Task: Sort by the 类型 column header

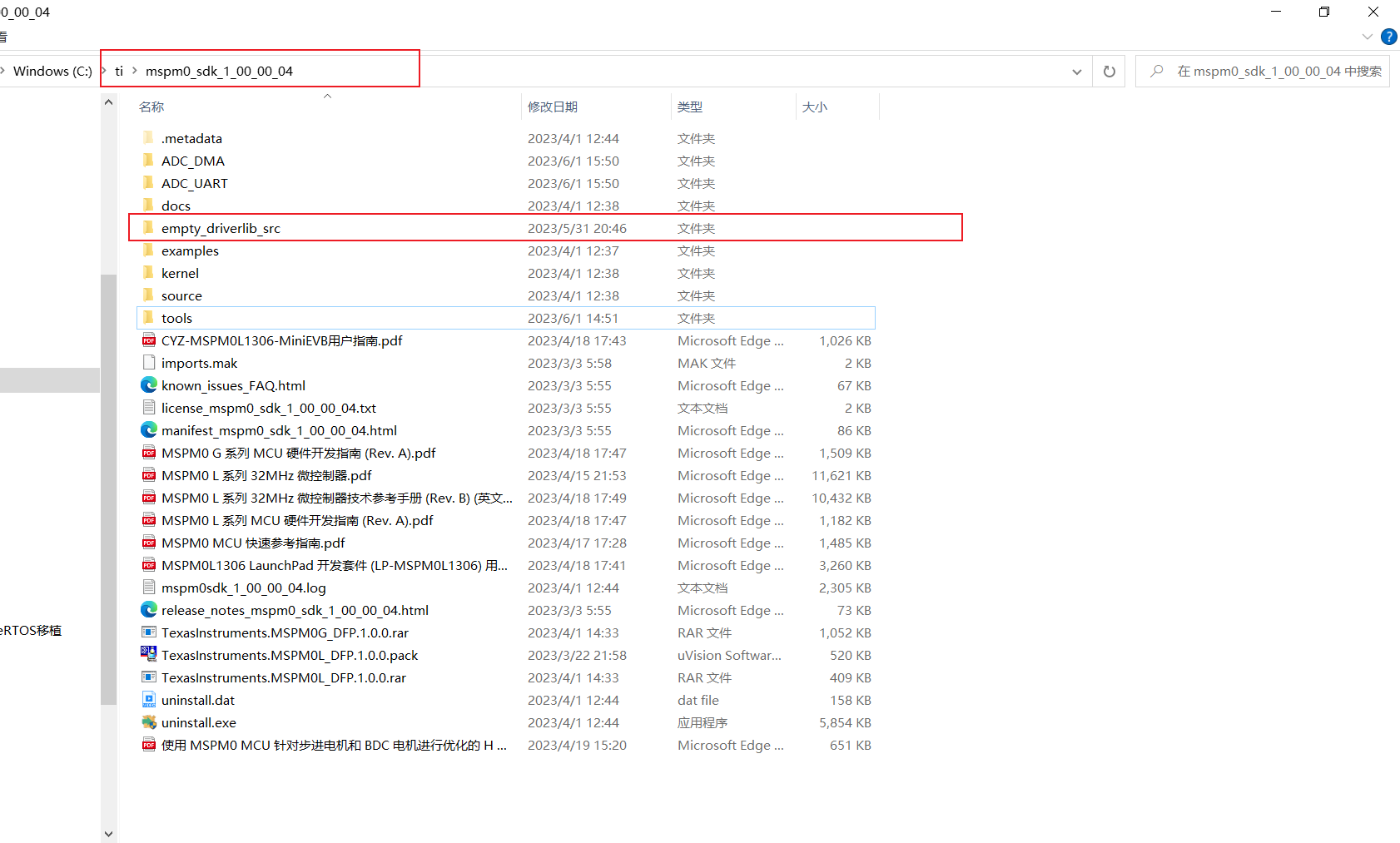Action: coord(690,107)
